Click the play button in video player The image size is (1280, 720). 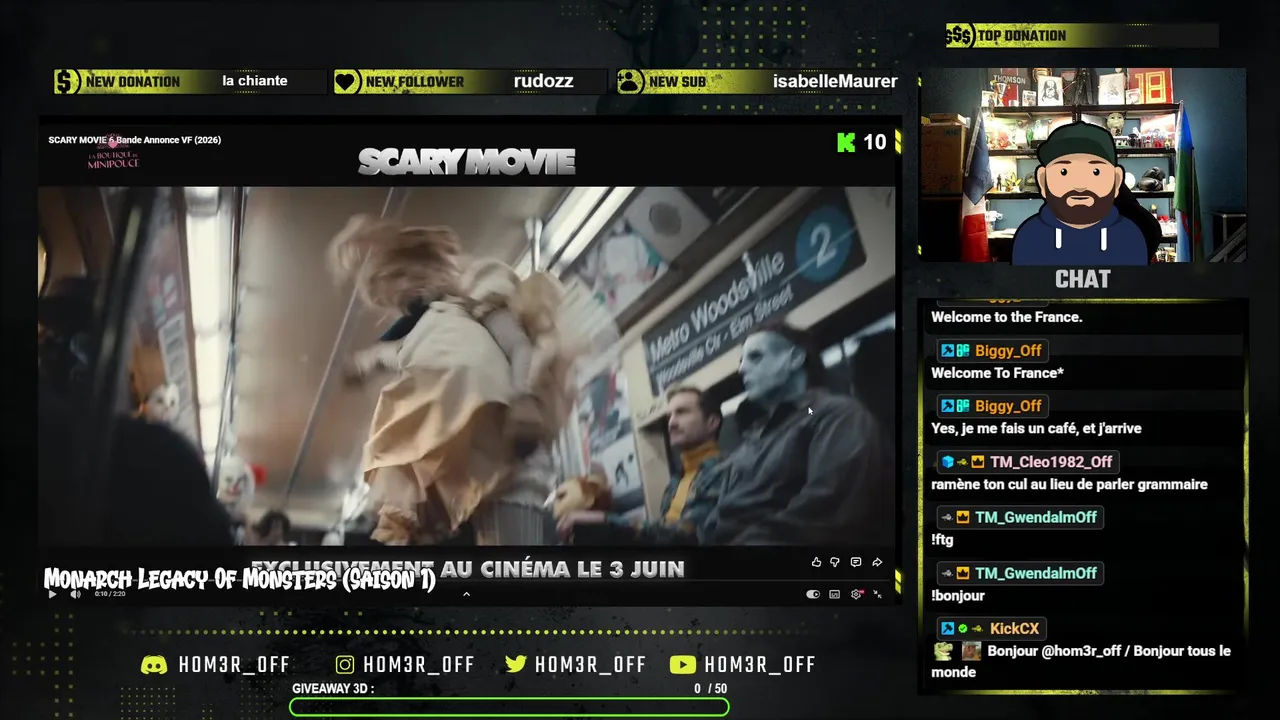tap(53, 594)
